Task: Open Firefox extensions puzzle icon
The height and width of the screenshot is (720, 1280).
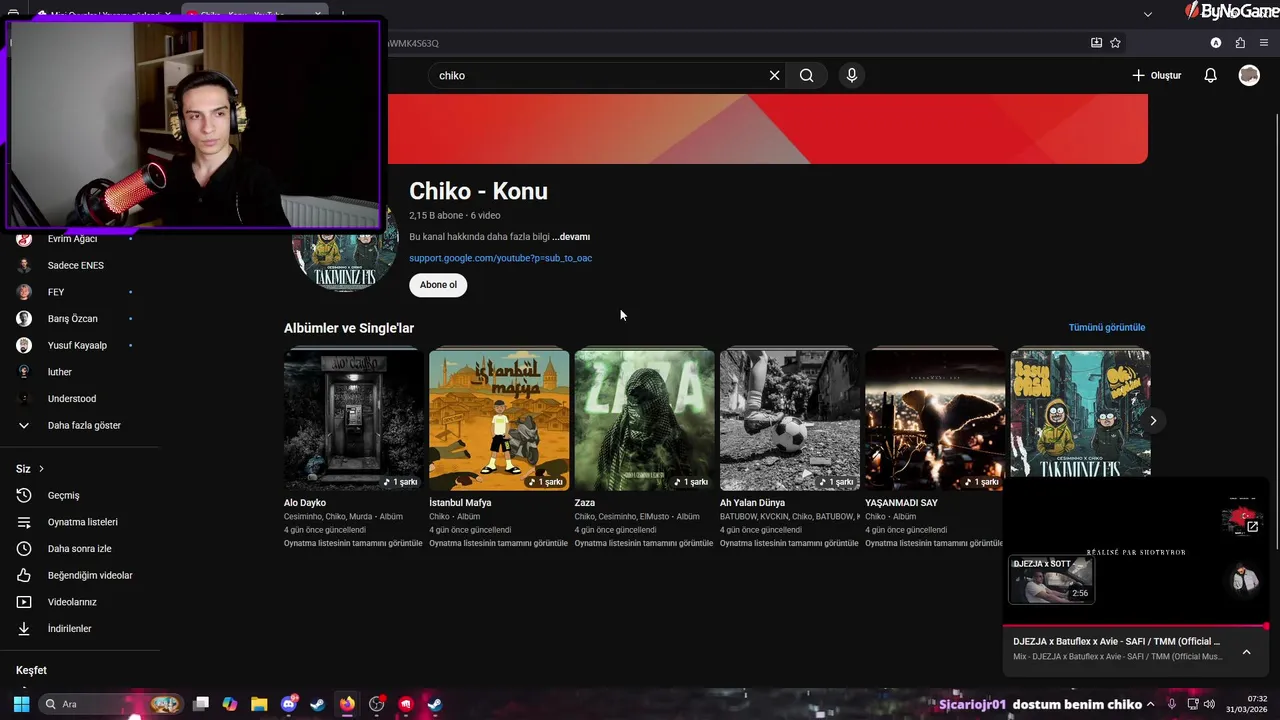Action: (1240, 43)
